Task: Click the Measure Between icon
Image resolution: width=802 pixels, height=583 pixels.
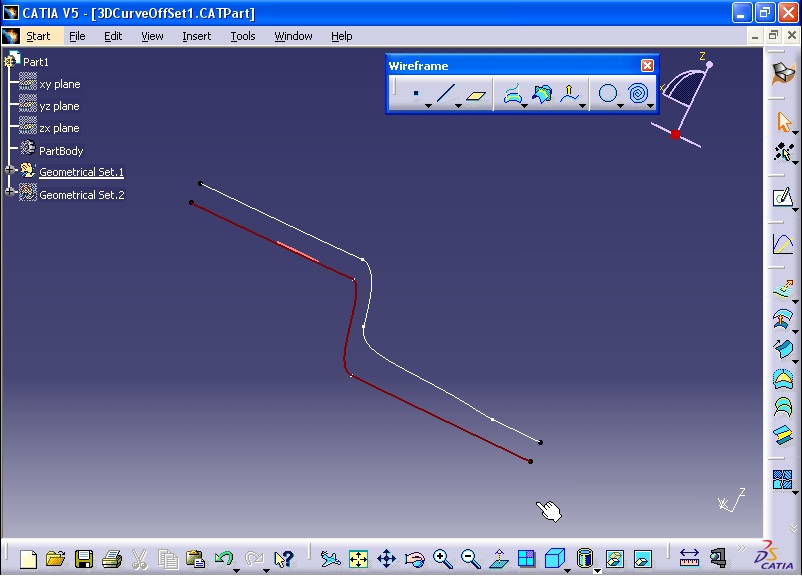Action: 689,559
